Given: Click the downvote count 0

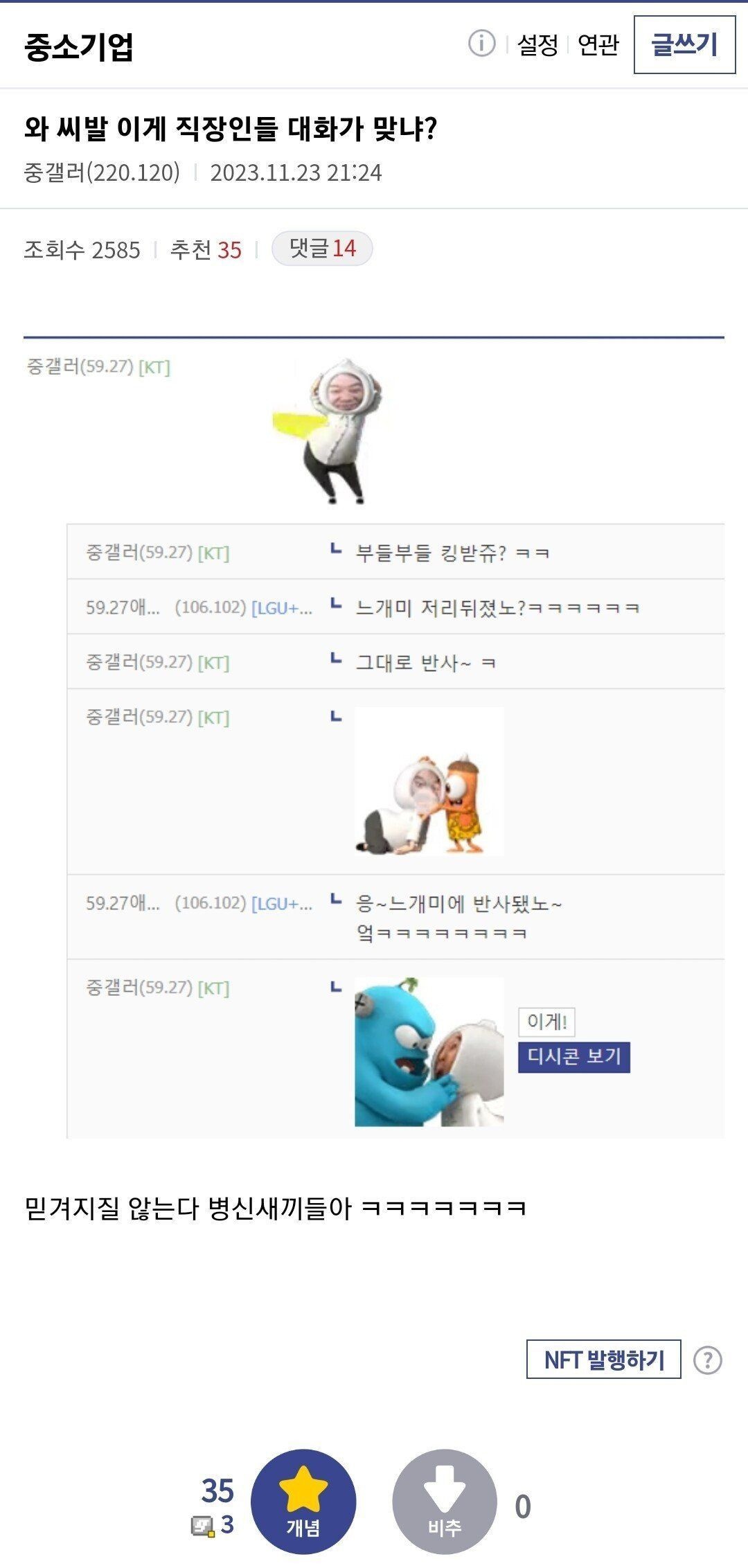Looking at the screenshot, I should 523,1506.
